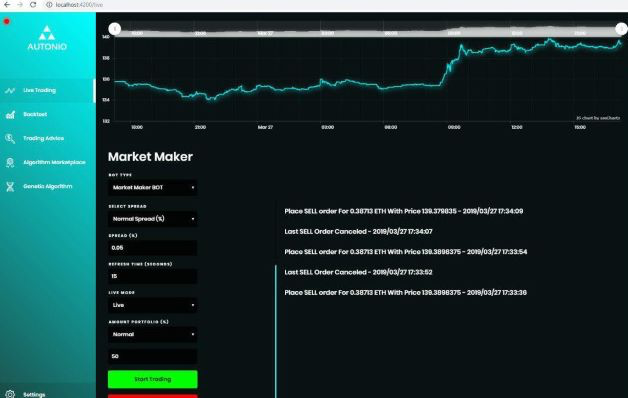
Task: Click log entry with timestamp 17:33:54
Action: tap(406, 252)
